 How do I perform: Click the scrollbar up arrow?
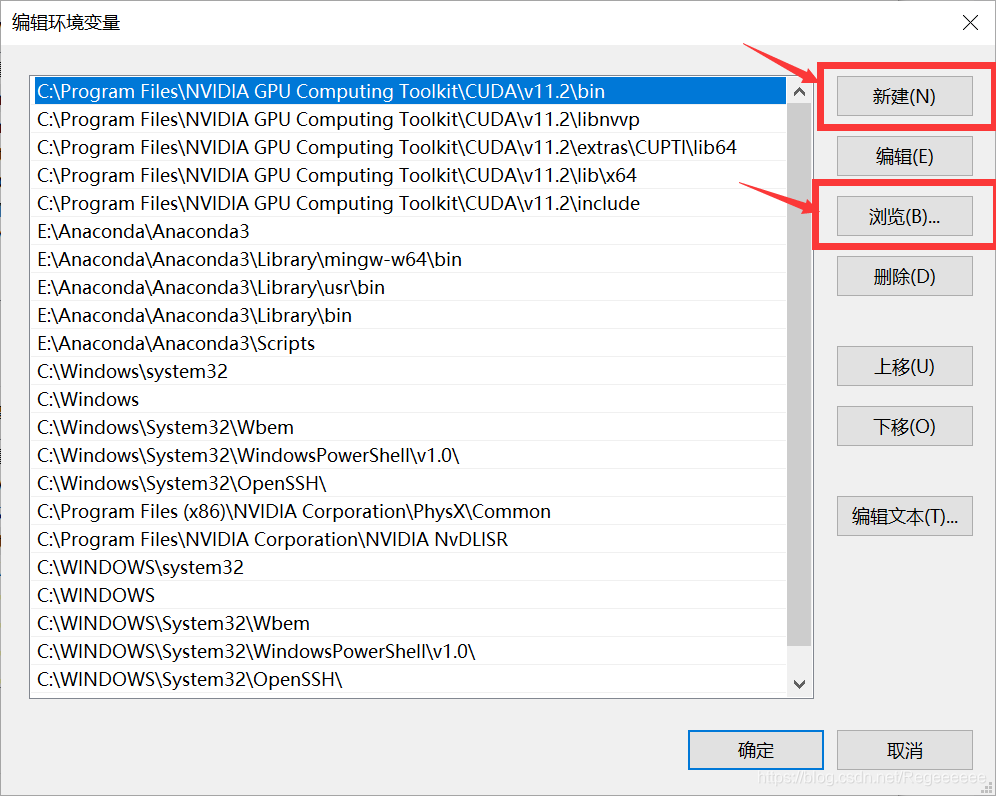800,91
